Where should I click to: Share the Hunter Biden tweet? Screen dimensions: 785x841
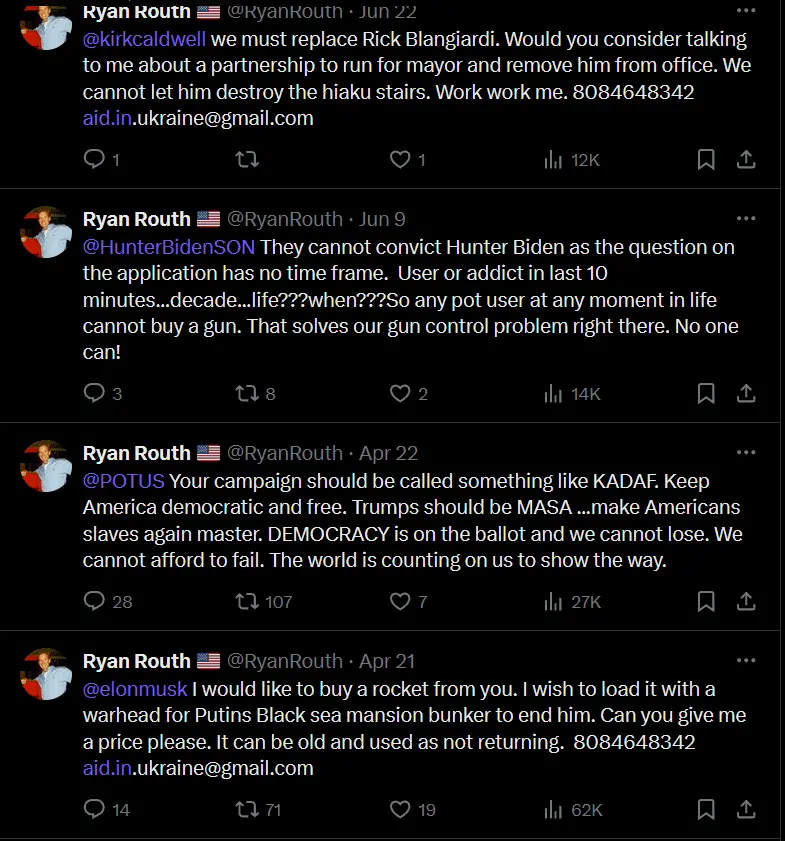click(x=746, y=394)
